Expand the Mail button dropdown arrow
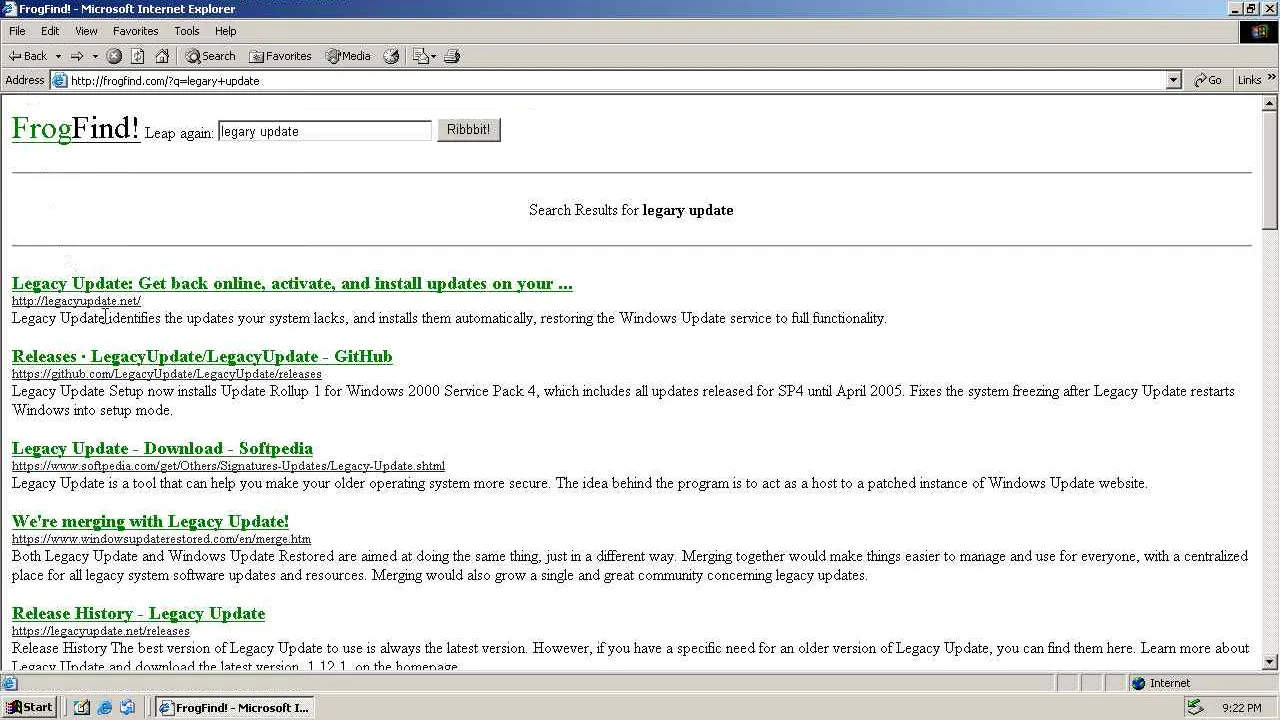This screenshot has height=720, width=1280. (434, 56)
